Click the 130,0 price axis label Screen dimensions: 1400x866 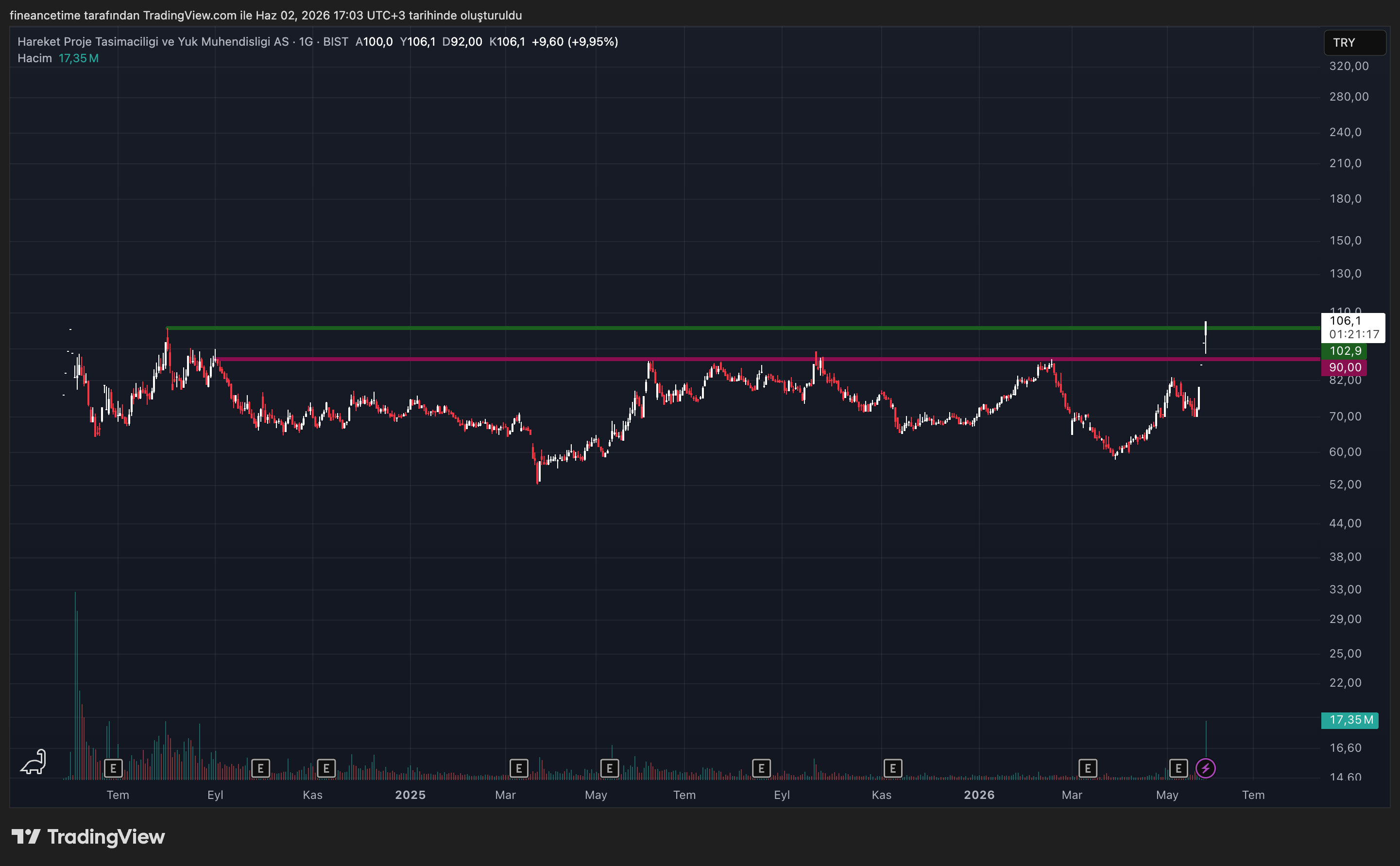click(x=1345, y=274)
